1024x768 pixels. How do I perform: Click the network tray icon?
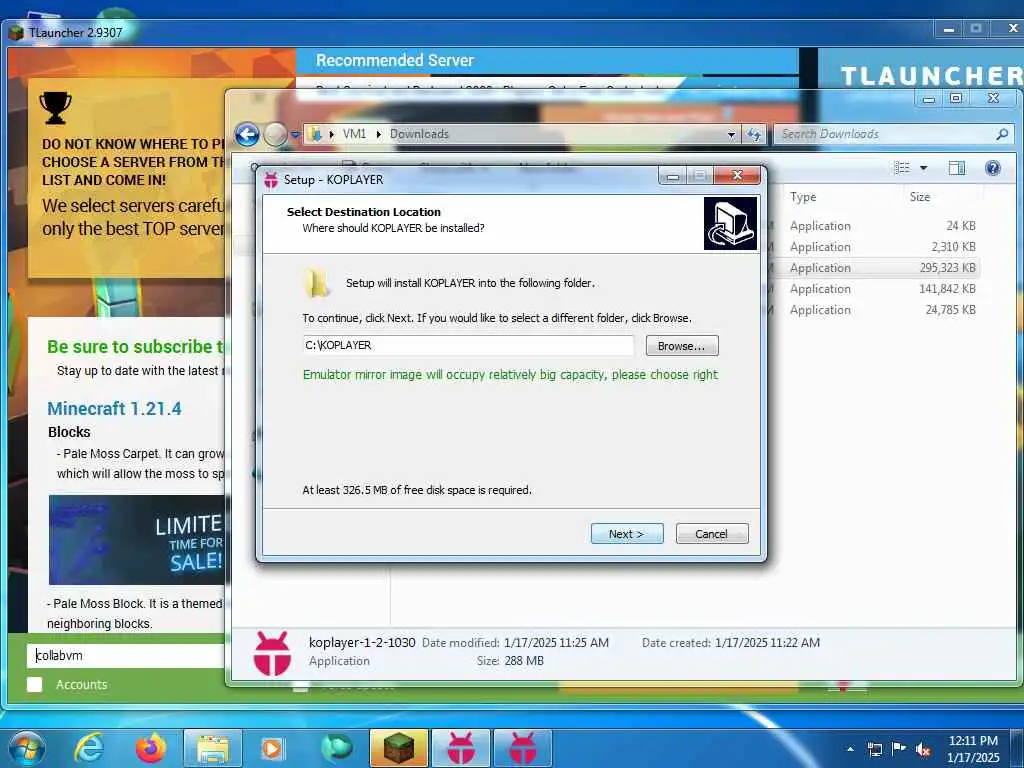874,749
